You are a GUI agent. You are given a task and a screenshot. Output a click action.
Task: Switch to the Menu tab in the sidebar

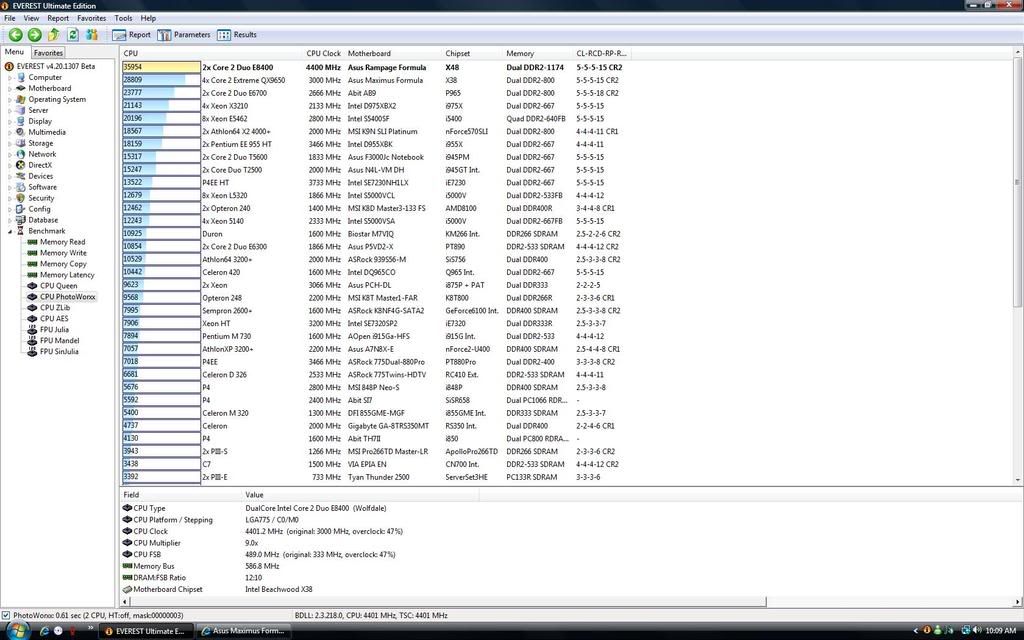[14, 52]
